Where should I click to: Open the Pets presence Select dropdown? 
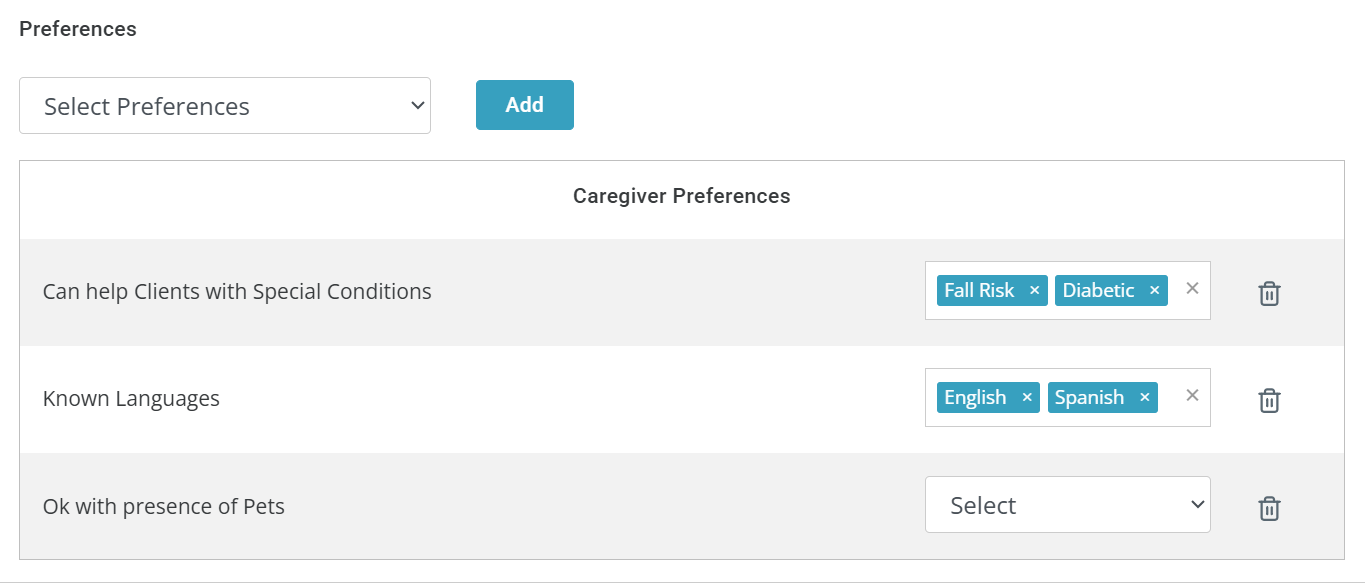point(1067,505)
